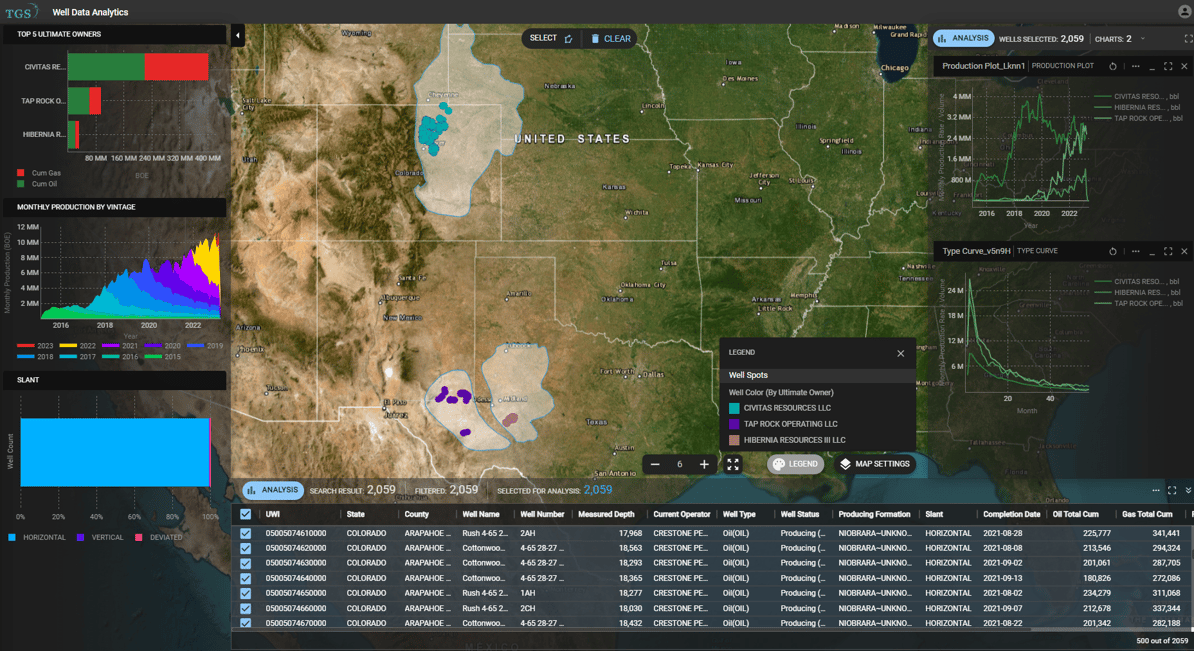Open the ANALYSIS pill above results grid
Viewport: 1194px width, 651px height.
pos(273,490)
